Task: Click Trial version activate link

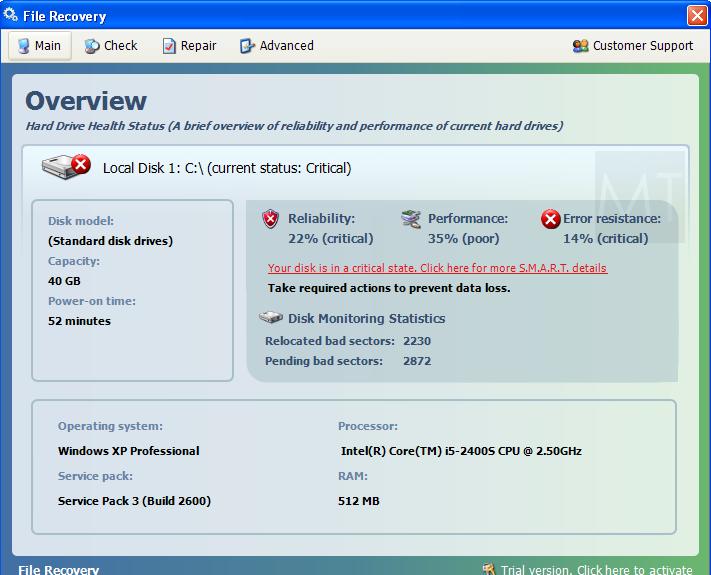Action: coord(596,570)
